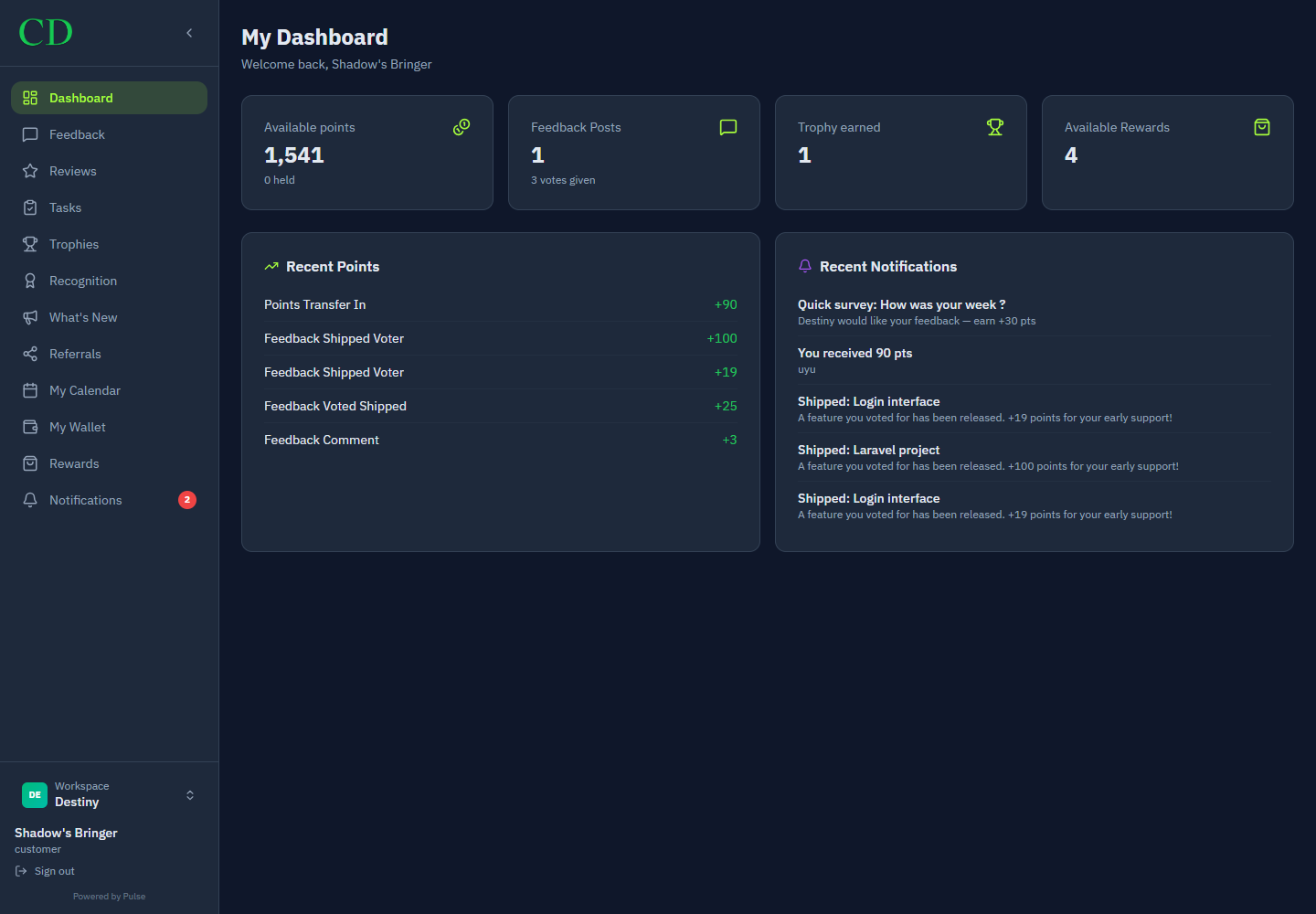Image resolution: width=1316 pixels, height=914 pixels.
Task: Click the Powered by Pulse link
Action: point(109,897)
